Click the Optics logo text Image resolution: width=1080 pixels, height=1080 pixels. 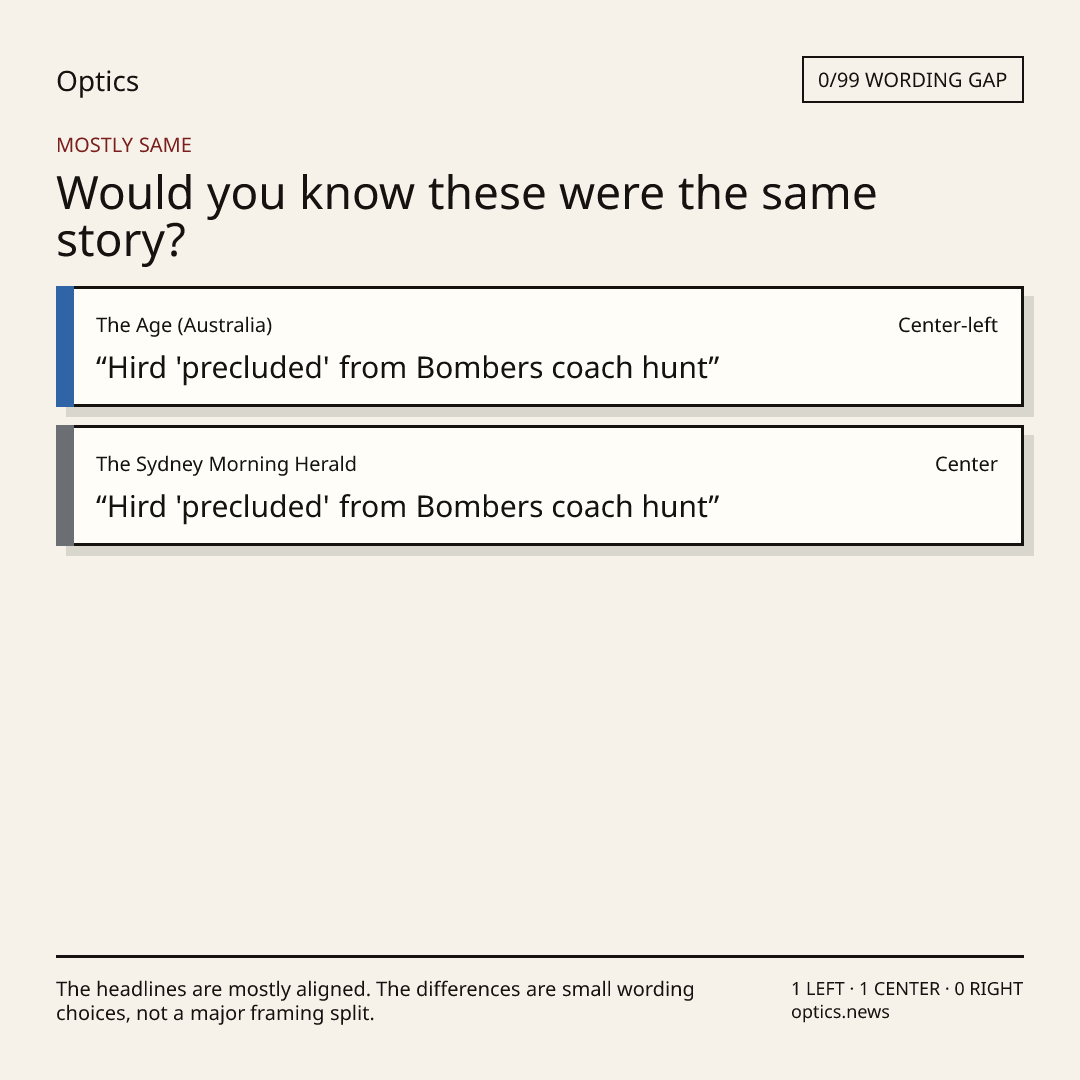pyautogui.click(x=97, y=82)
